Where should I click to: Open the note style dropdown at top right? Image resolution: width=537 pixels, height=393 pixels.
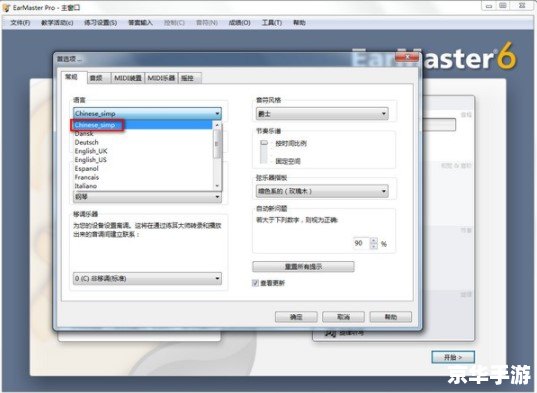(x=322, y=114)
